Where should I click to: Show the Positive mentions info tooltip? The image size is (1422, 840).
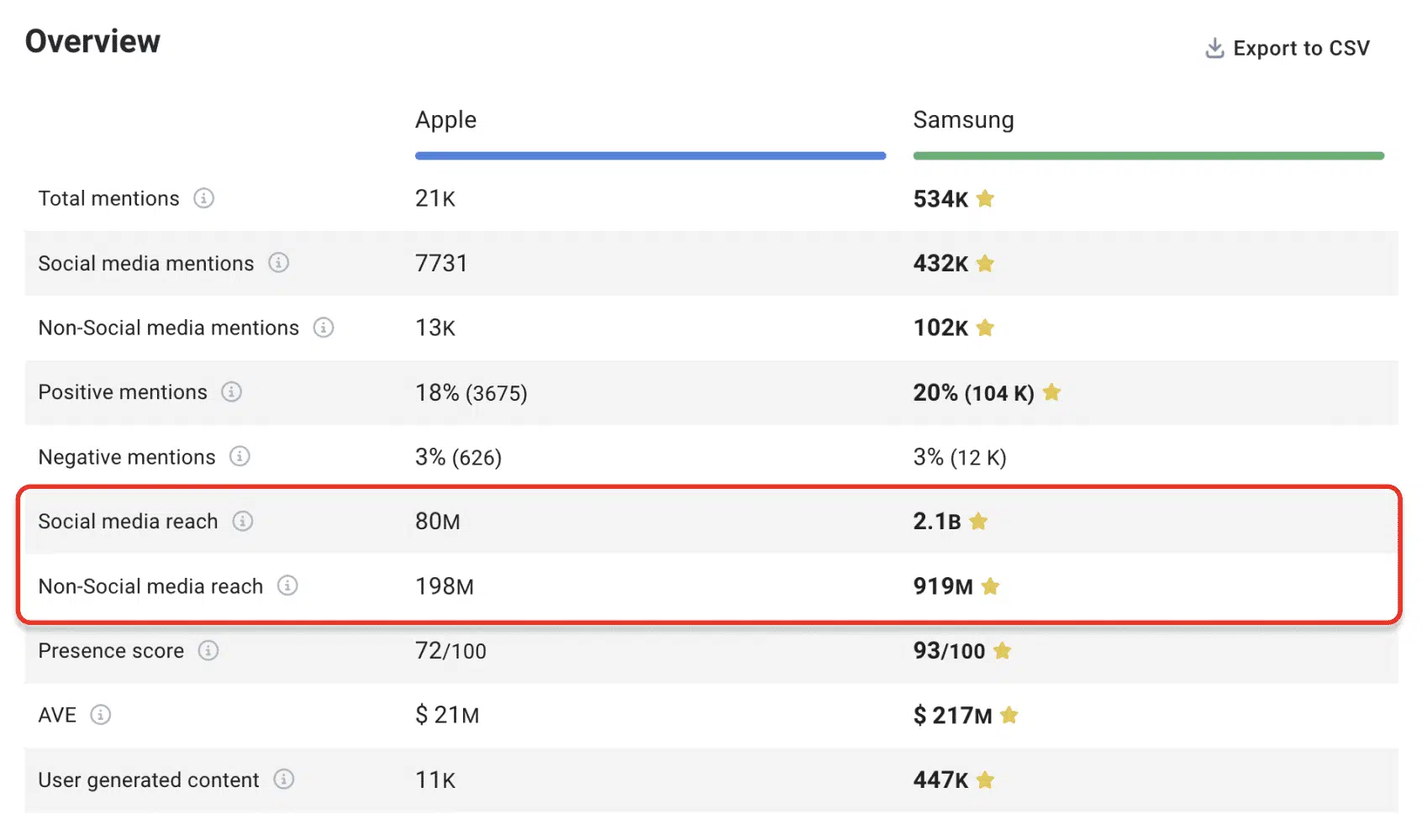[231, 392]
